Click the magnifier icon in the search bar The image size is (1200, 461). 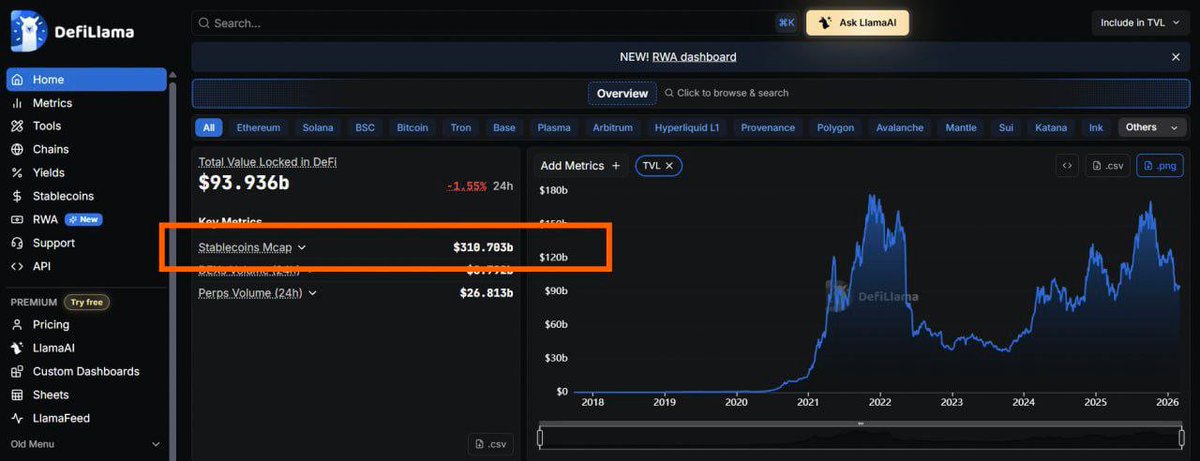(204, 23)
